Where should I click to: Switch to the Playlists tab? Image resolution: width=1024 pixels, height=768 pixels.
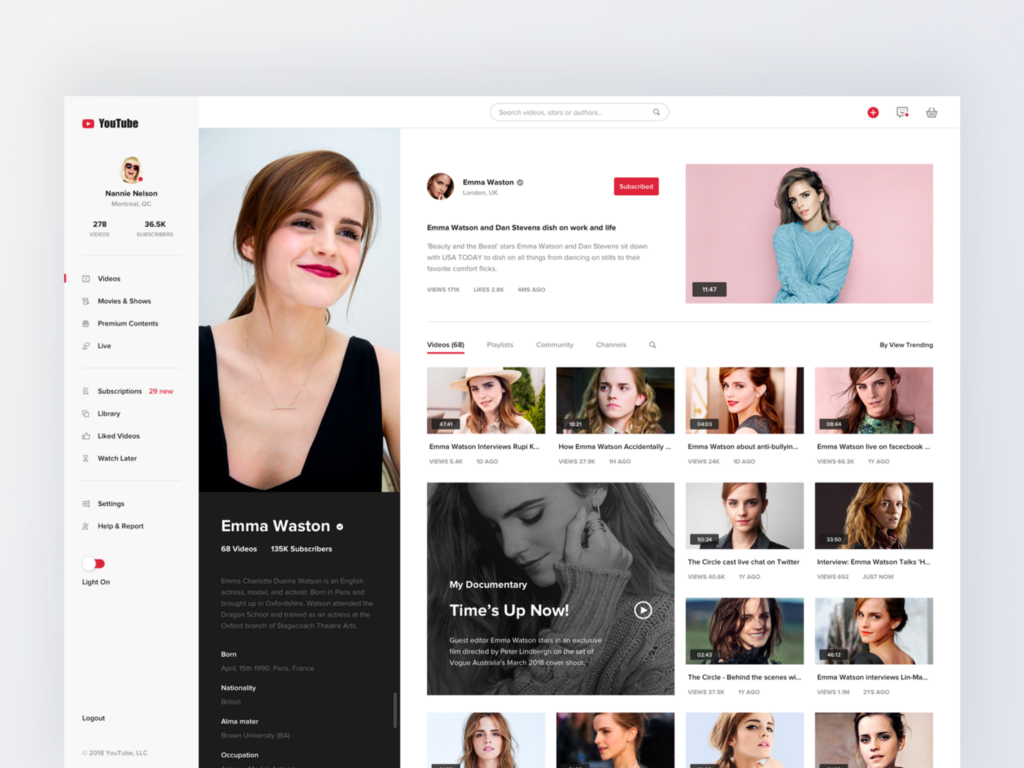pyautogui.click(x=500, y=345)
